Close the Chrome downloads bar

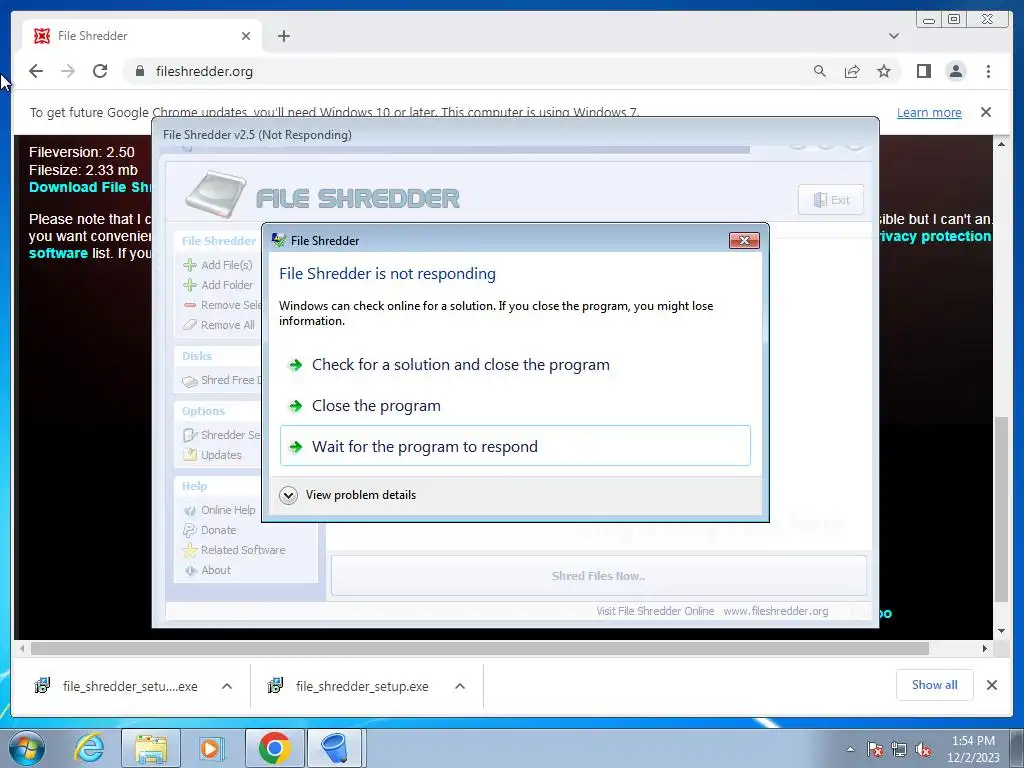(991, 685)
